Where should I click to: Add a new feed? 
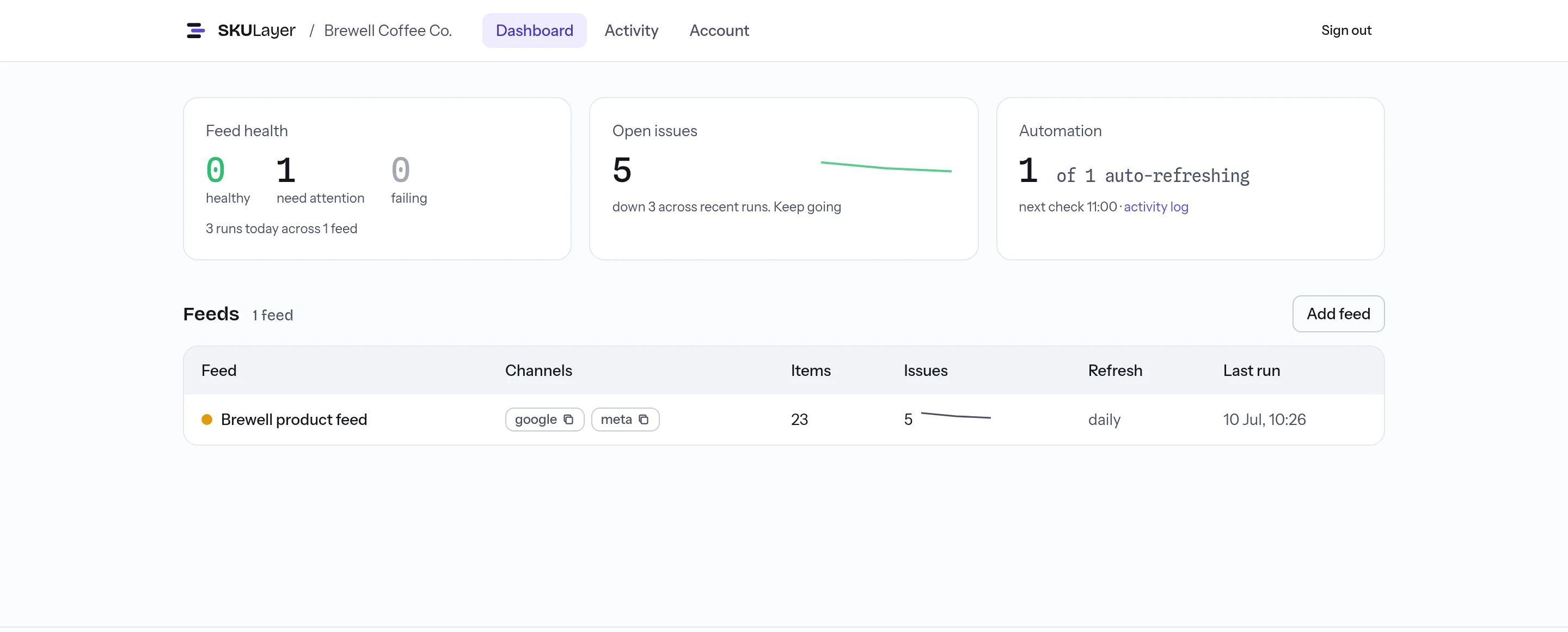1338,314
